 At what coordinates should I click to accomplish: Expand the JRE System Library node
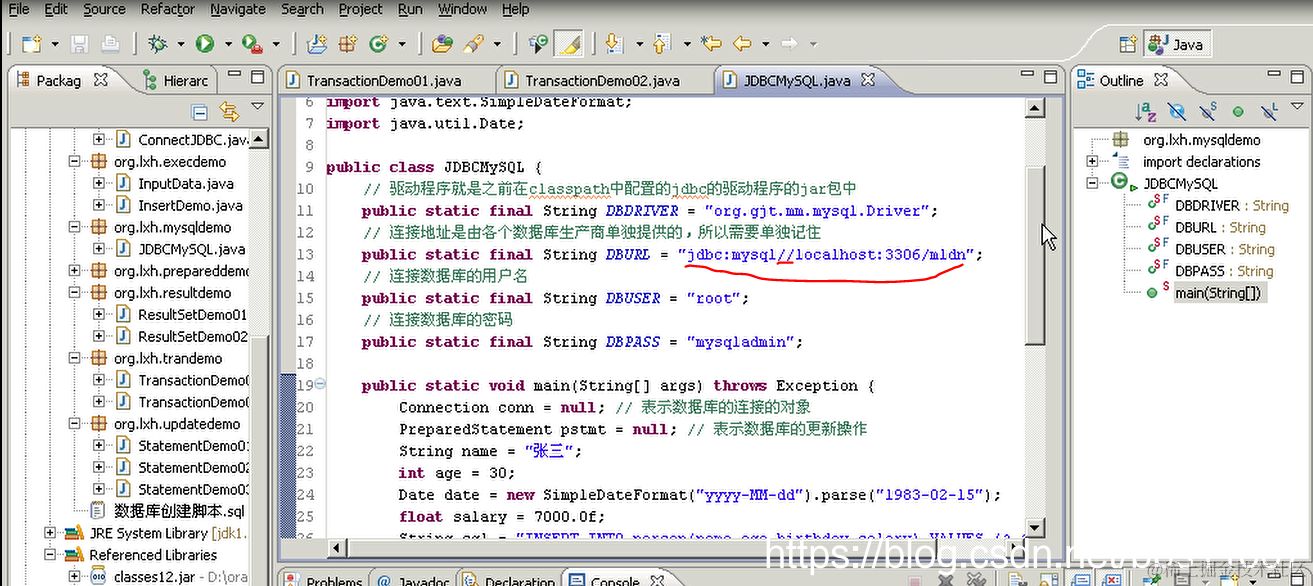50,533
